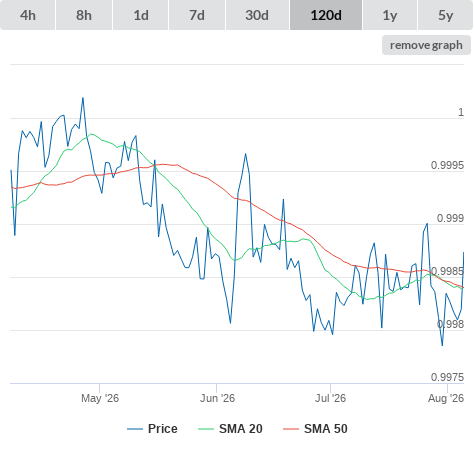Switch chart to the 5y range
474x455 pixels.
point(446,15)
